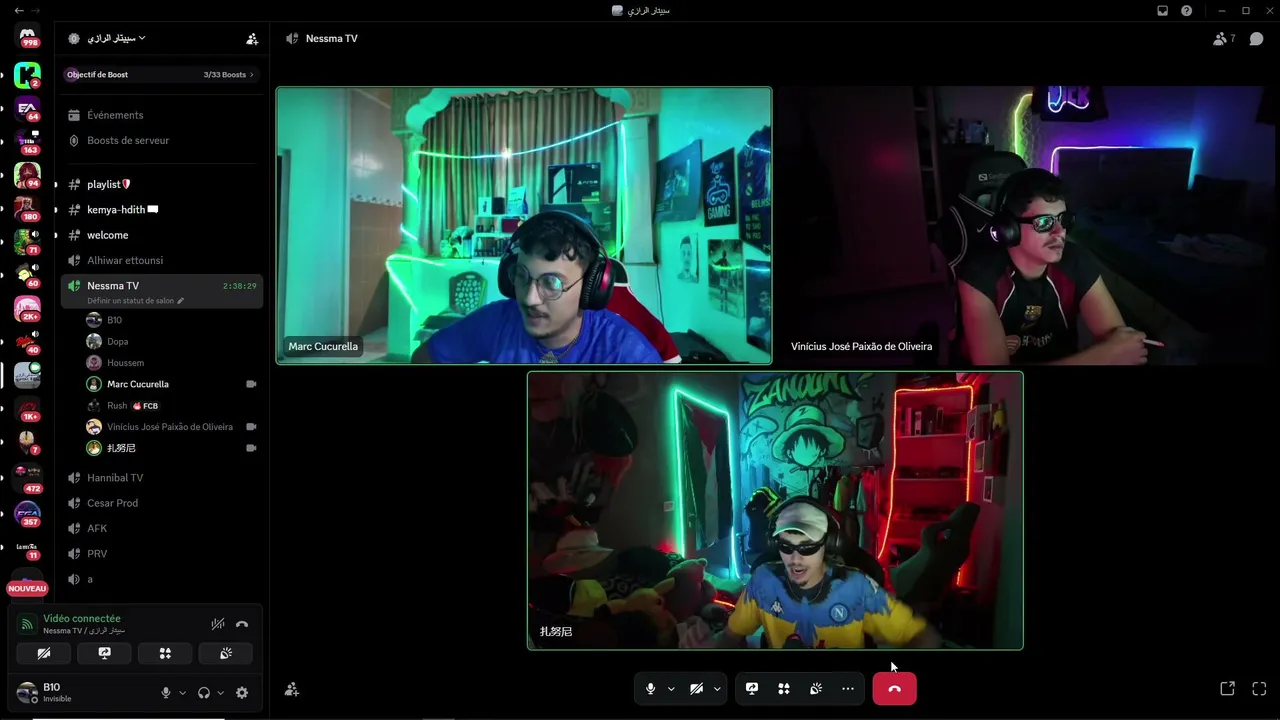Open output device arrow beside the headphones
This screenshot has width=1280, height=720.
tap(220, 692)
